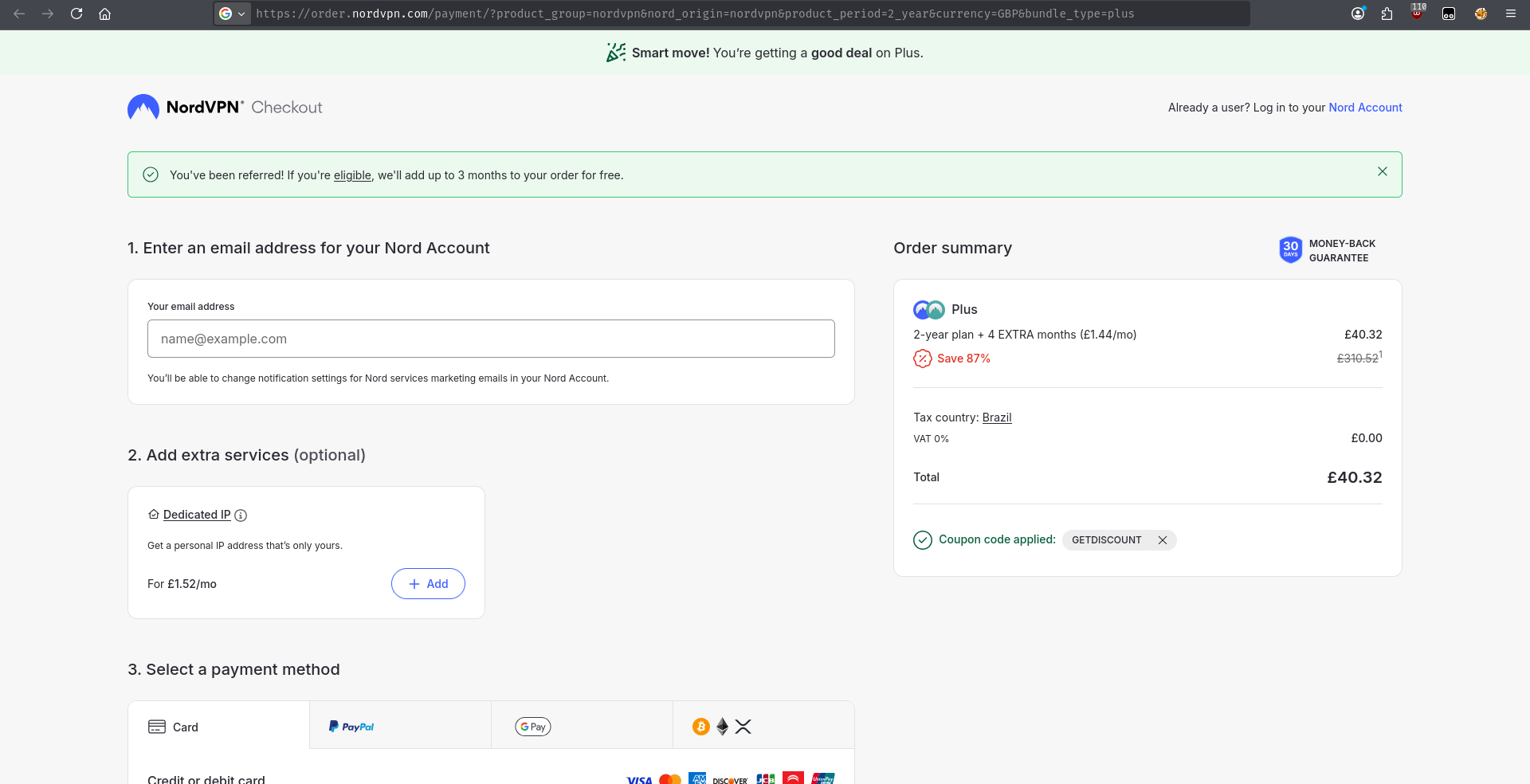
Task: Click the crossed-out £310.52 price
Action: tap(1358, 359)
